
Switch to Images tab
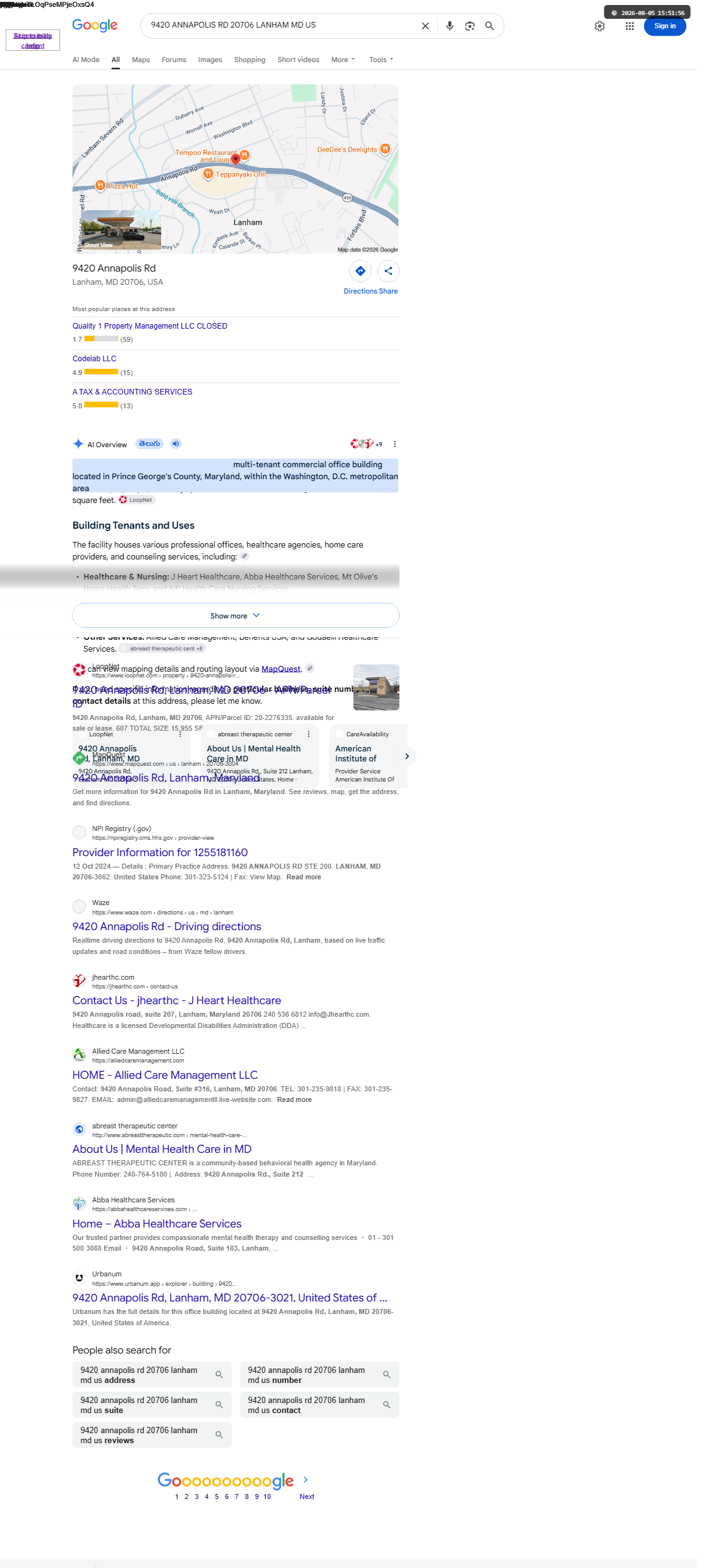coord(210,60)
